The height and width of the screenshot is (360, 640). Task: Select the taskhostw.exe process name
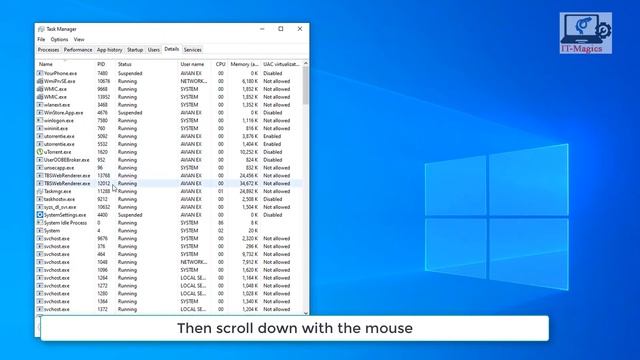point(59,199)
